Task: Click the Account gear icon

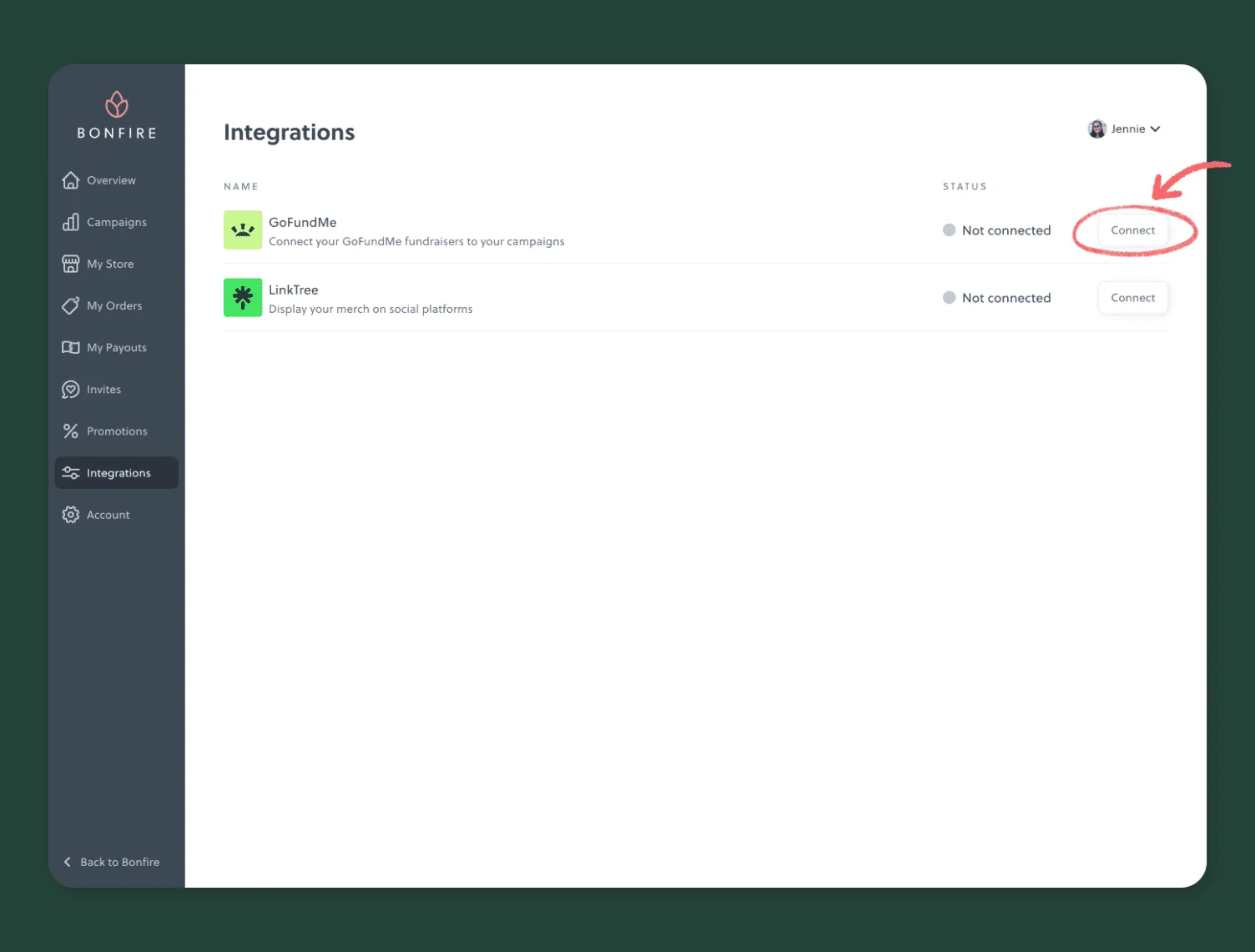Action: 71,515
